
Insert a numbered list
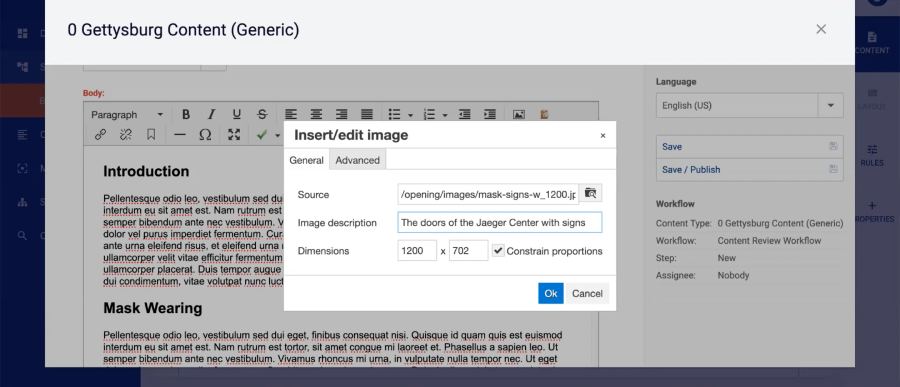(429, 114)
